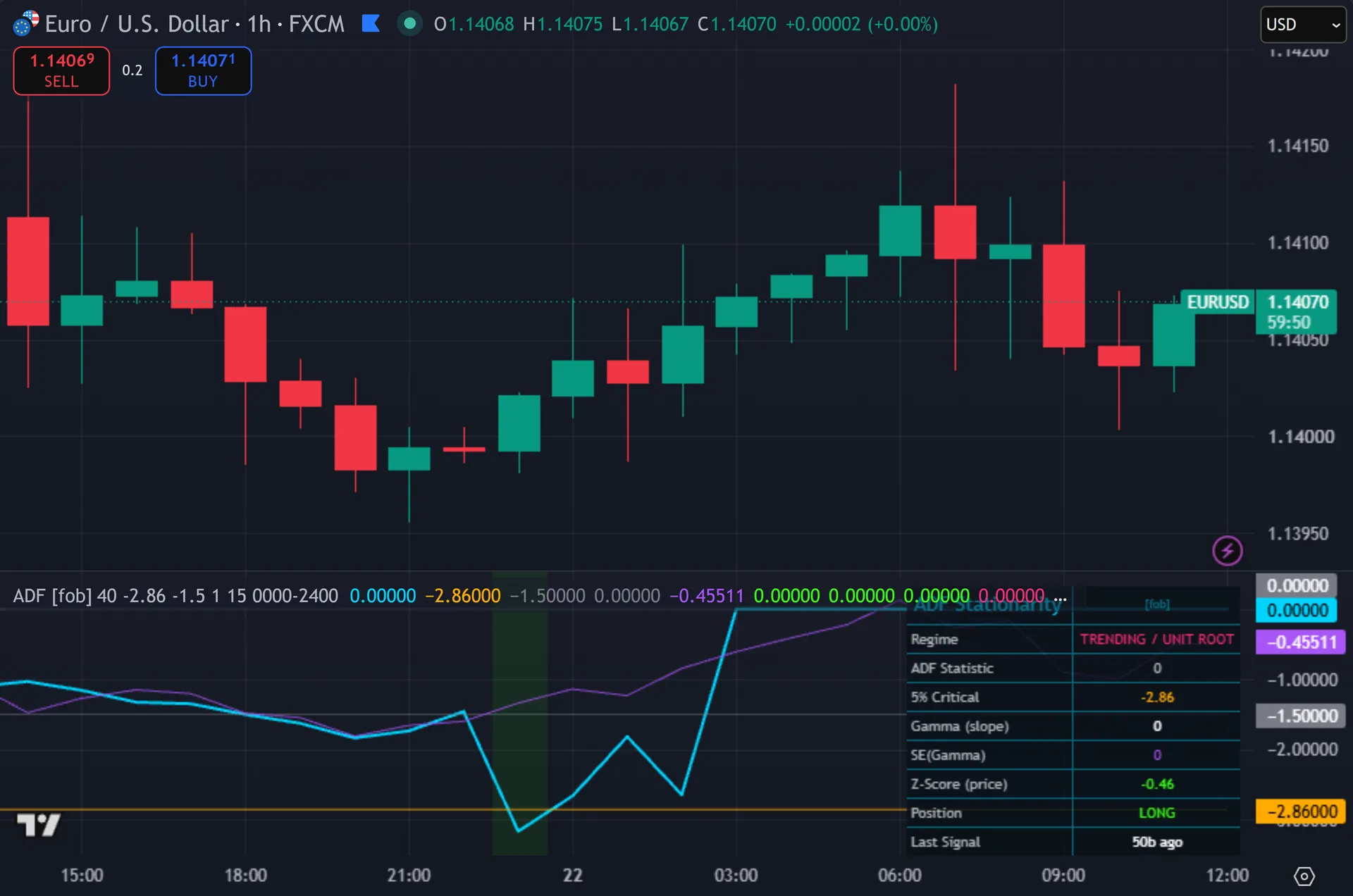Click the 21:00 time axis label

pyautogui.click(x=409, y=876)
